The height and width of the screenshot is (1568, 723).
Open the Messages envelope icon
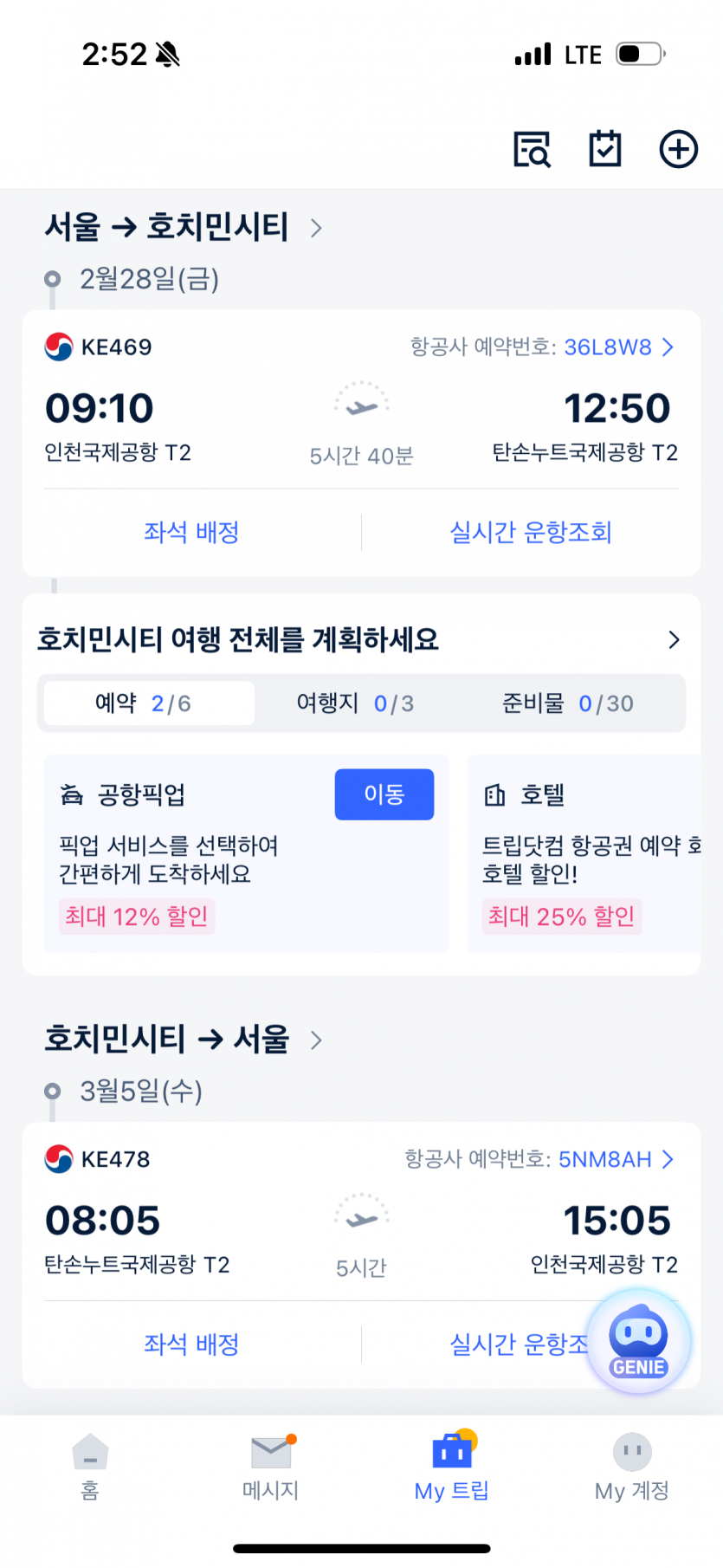coord(271,1453)
